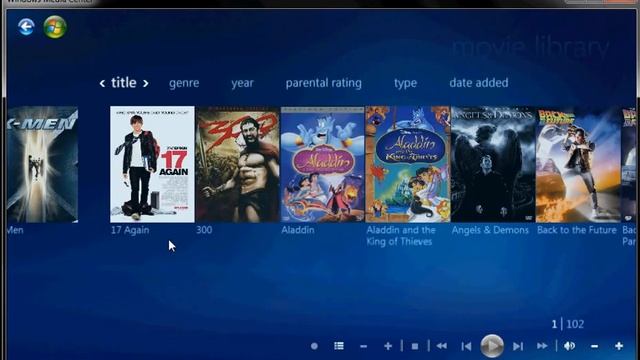Open the Angels & Demons cover
640x360 pixels.
point(493,164)
